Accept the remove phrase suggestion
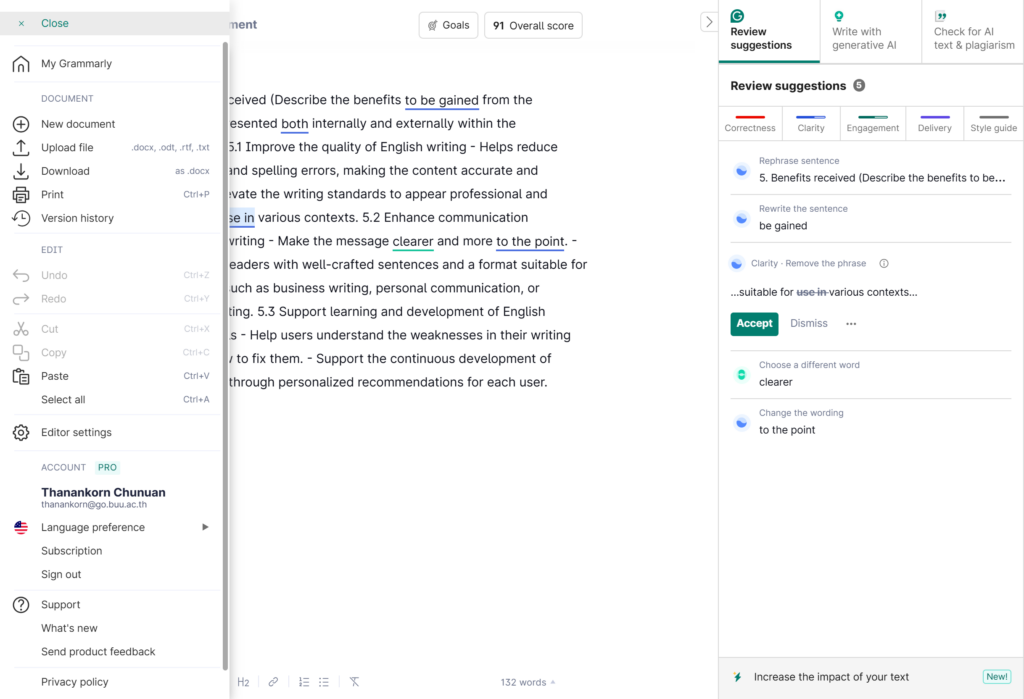 754,324
